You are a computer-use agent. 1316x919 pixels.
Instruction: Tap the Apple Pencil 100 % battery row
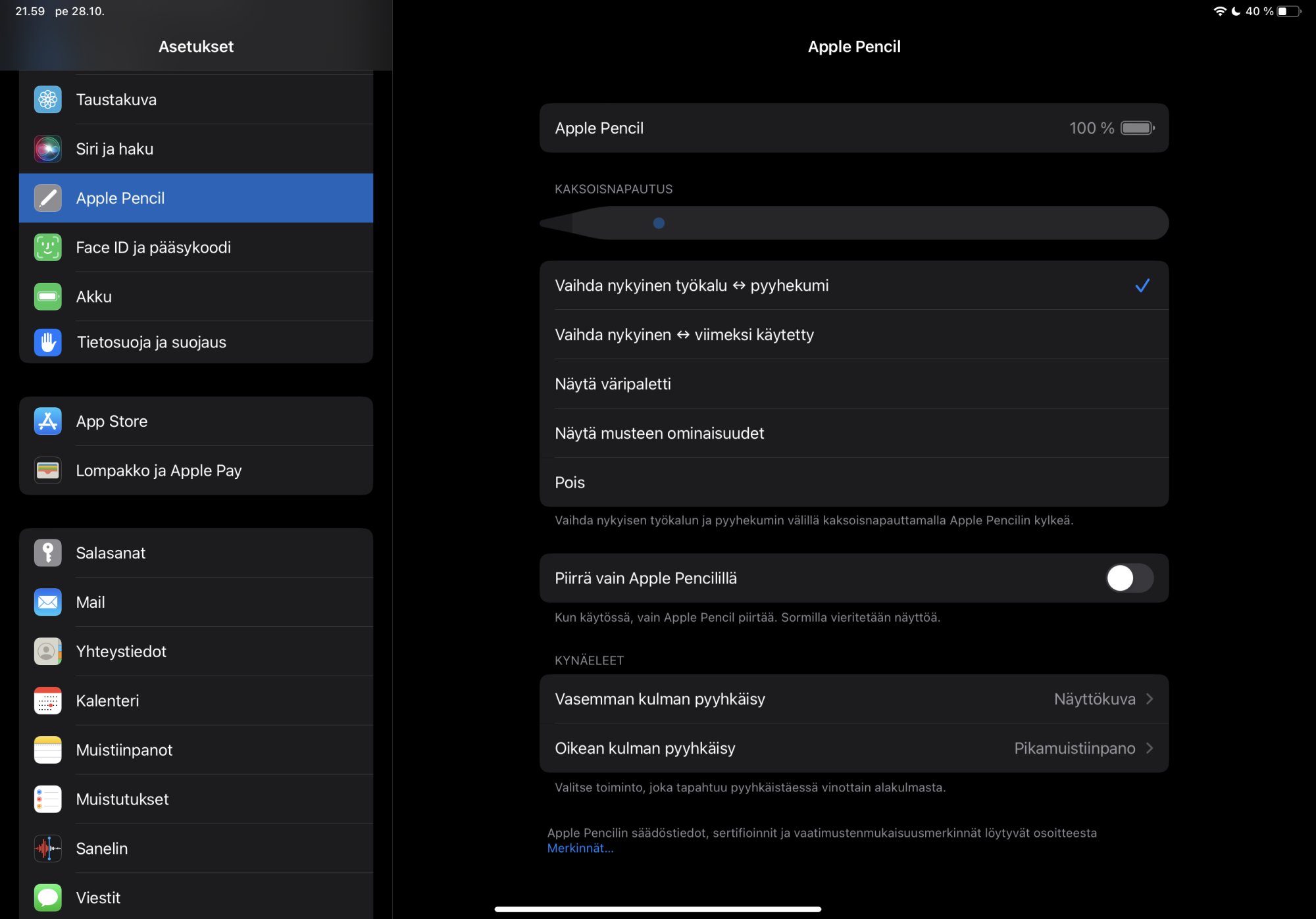[853, 128]
